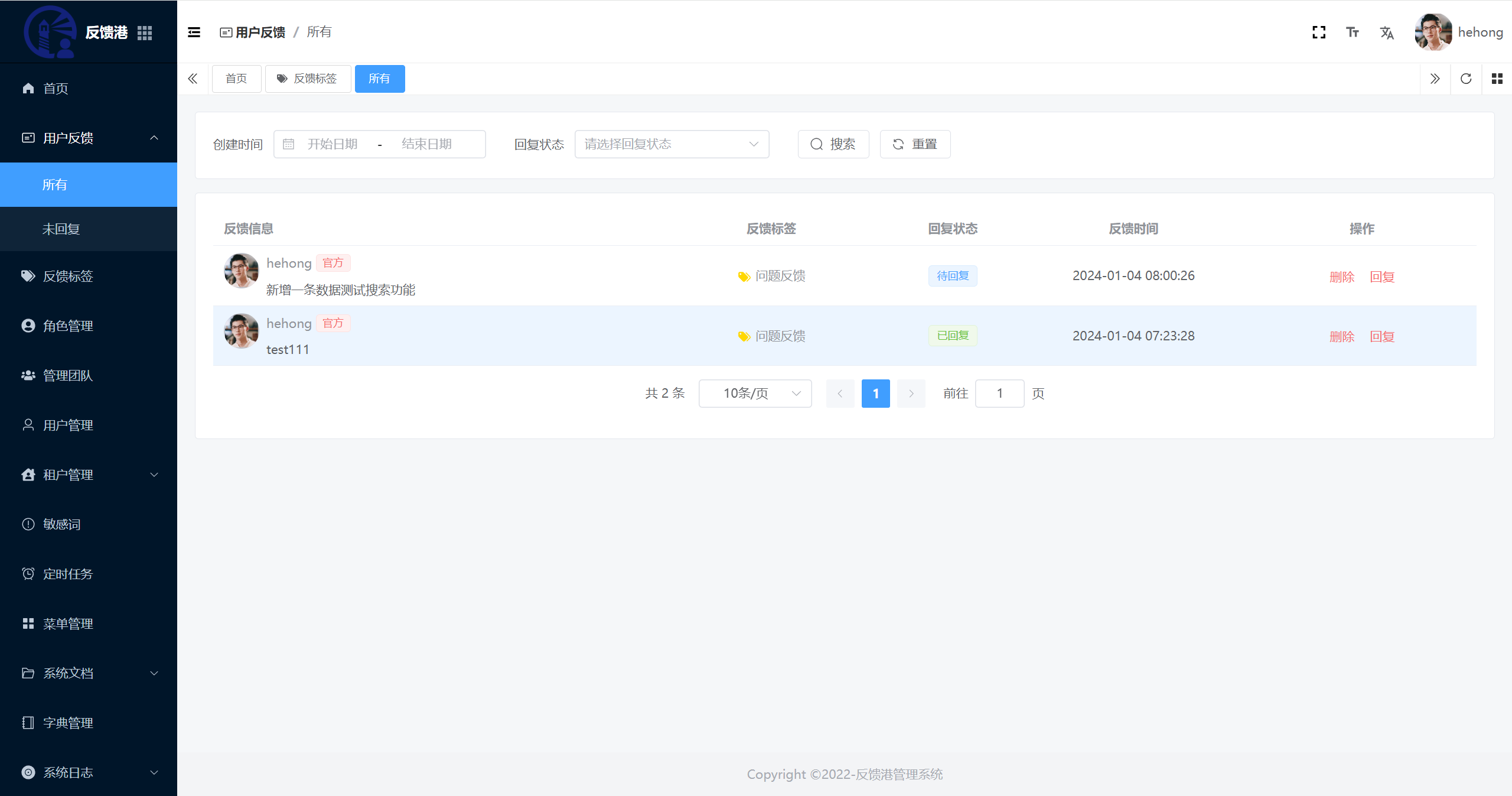The image size is (1512, 796).
Task: Open the 回复状态 select dropdown
Action: [672, 144]
